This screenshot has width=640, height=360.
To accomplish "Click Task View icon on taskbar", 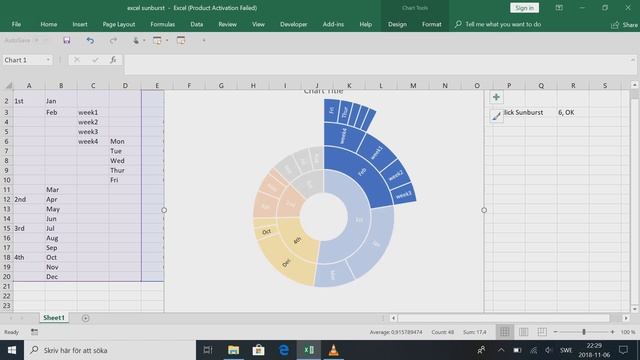I will coord(208,350).
